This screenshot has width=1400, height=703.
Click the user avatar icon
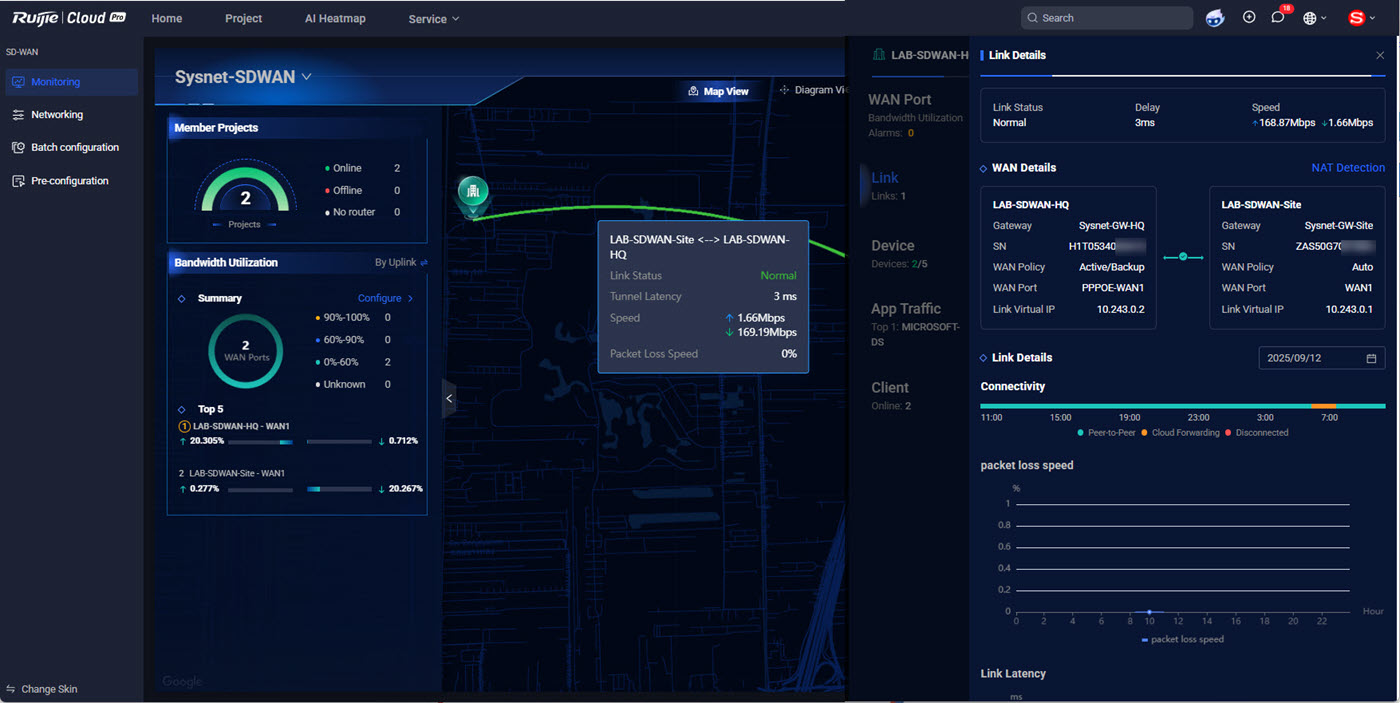coord(1356,18)
